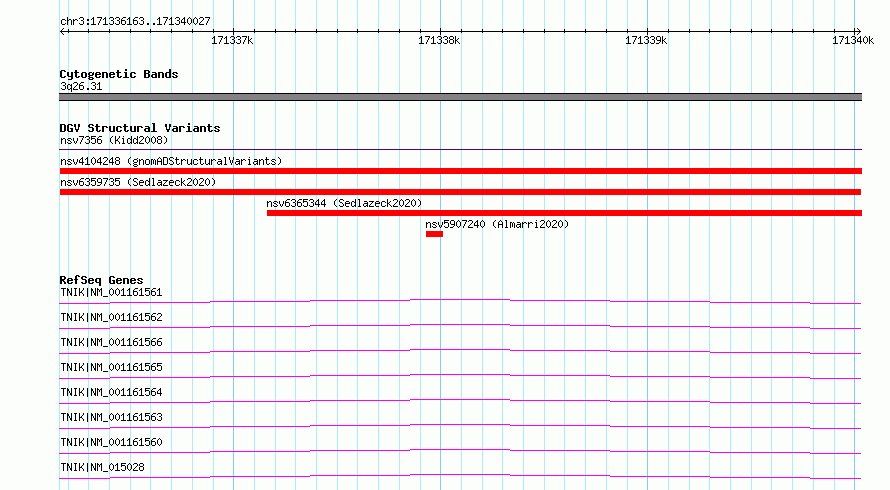Open variant nsv7356 (Kidd2008) label

[x=114, y=140]
